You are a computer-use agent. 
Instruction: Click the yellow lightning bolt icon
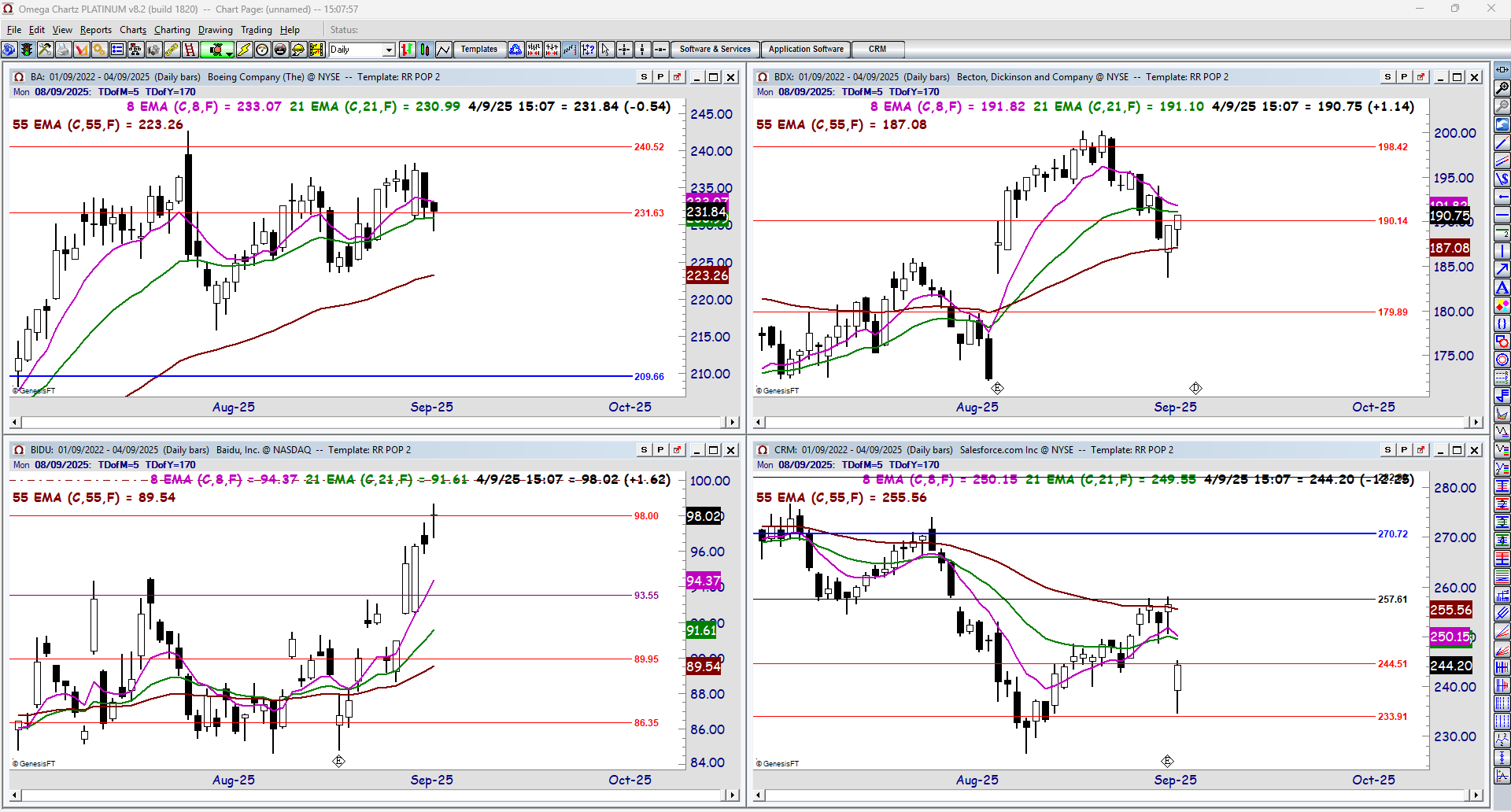(244, 50)
